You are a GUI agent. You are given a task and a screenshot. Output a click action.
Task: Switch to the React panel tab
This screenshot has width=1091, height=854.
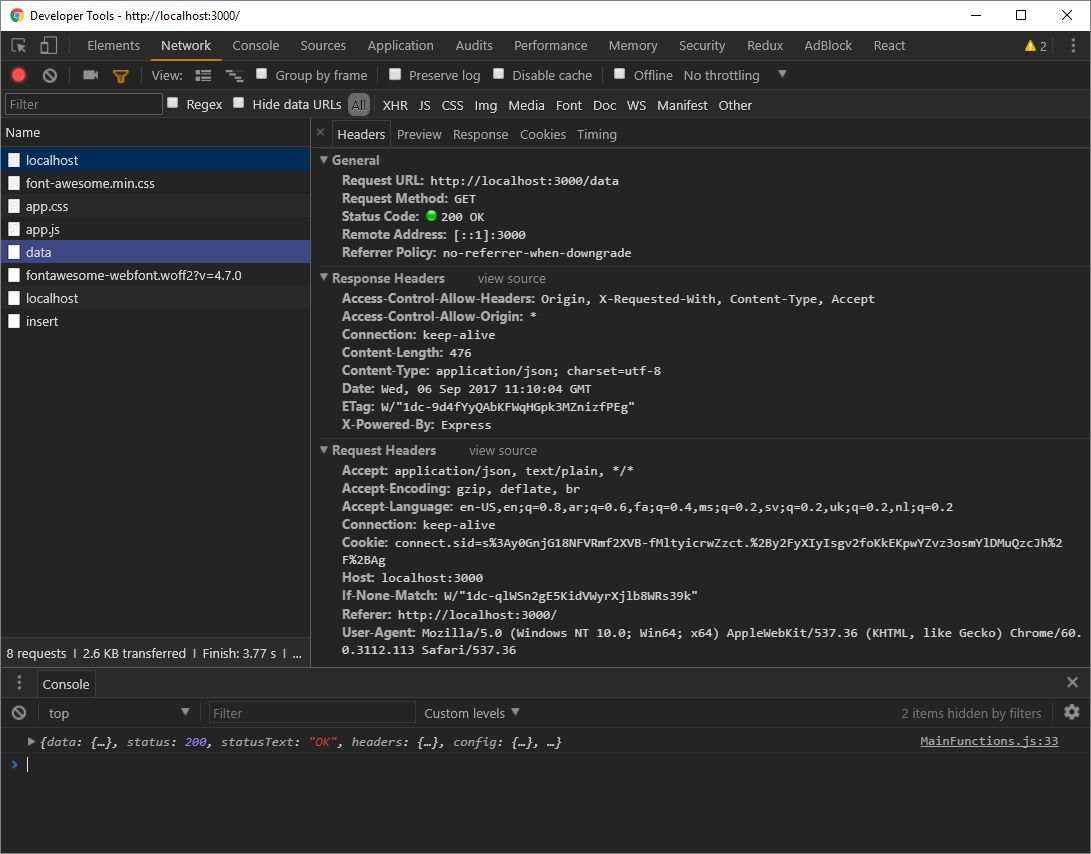click(889, 46)
